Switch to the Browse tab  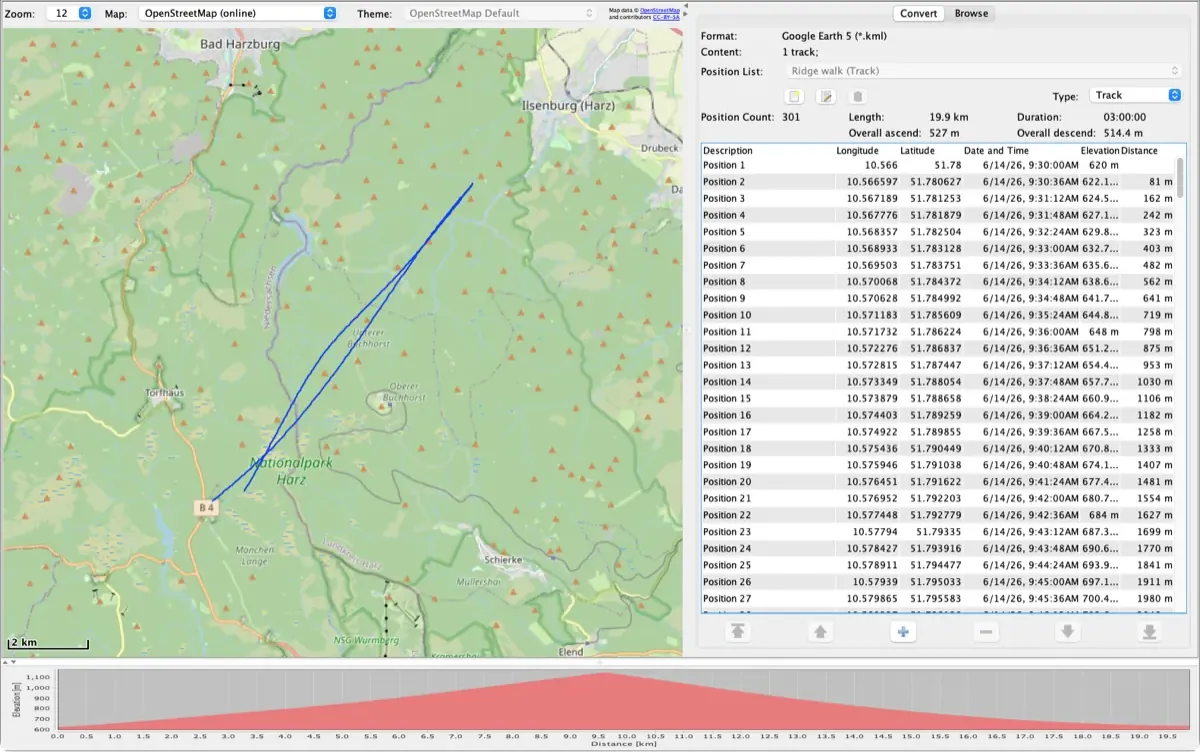[971, 13]
